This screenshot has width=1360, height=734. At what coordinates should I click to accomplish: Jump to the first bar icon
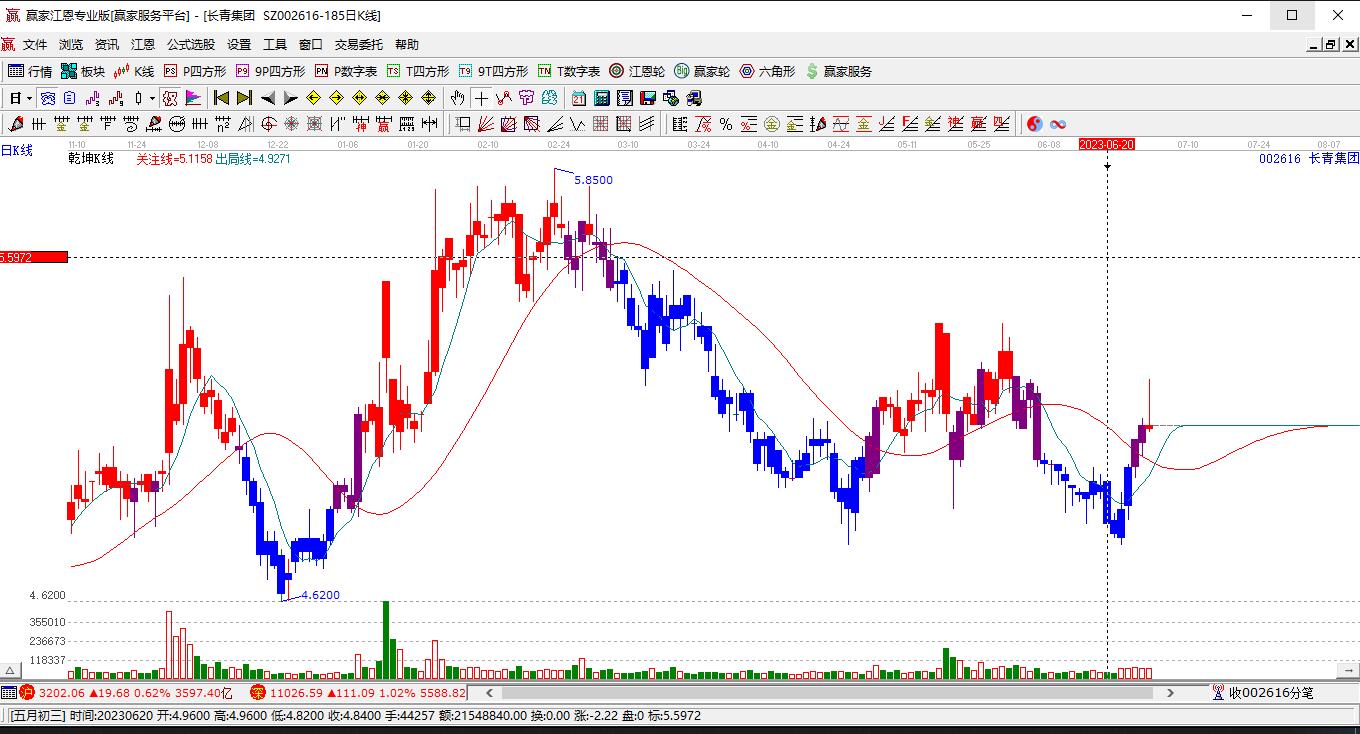(222, 98)
